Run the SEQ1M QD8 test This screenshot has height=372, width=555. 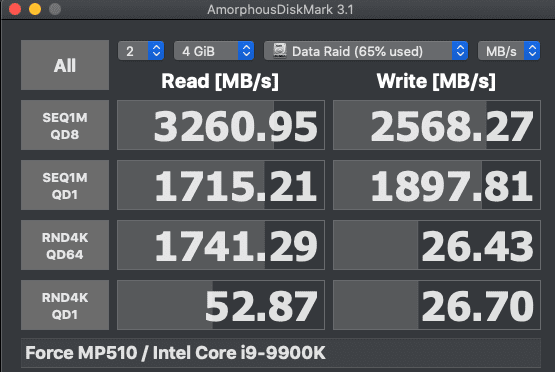65,125
